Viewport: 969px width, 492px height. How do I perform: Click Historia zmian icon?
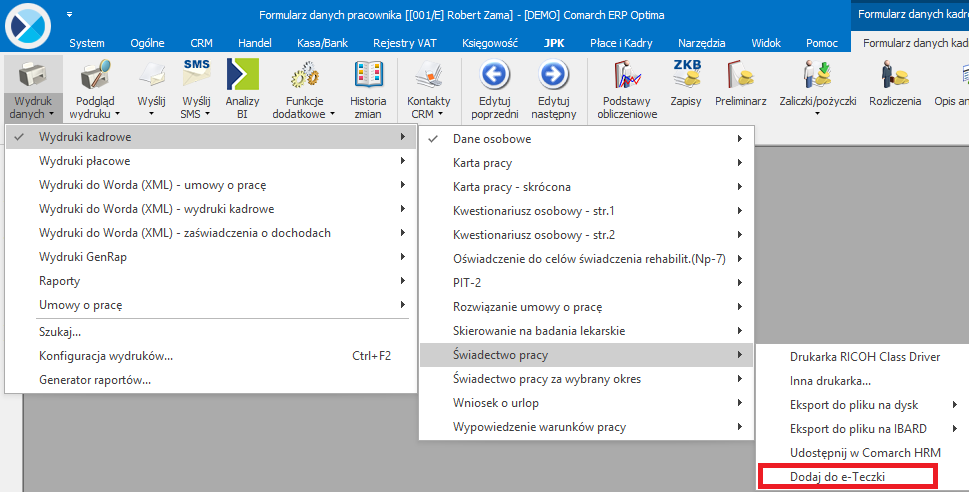pyautogui.click(x=368, y=77)
